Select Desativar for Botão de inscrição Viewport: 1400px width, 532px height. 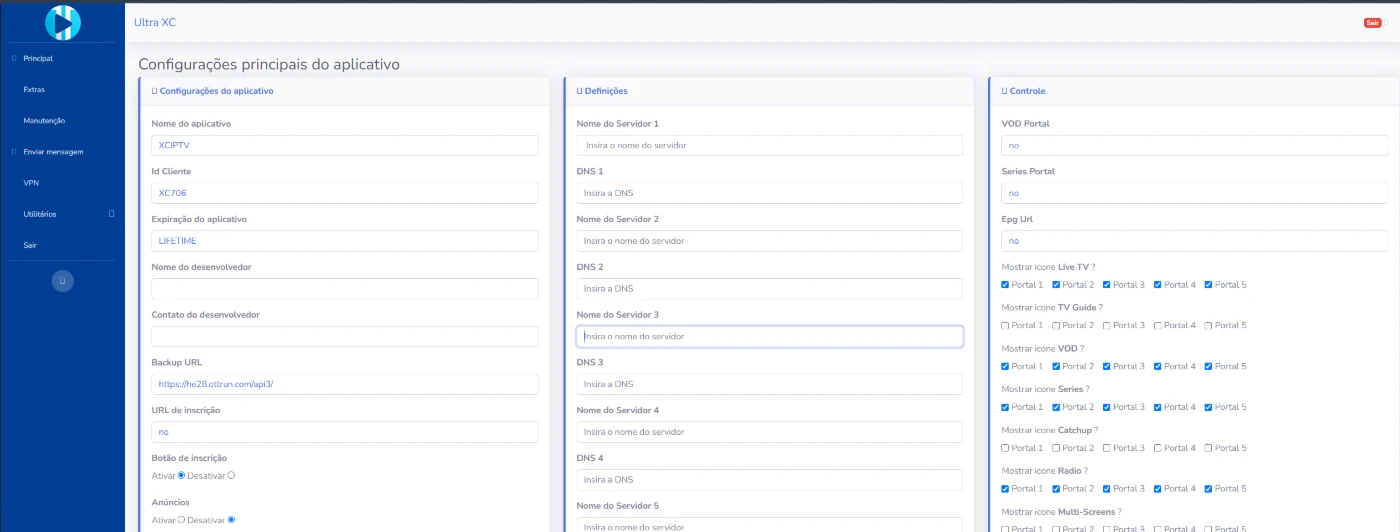click(231, 475)
